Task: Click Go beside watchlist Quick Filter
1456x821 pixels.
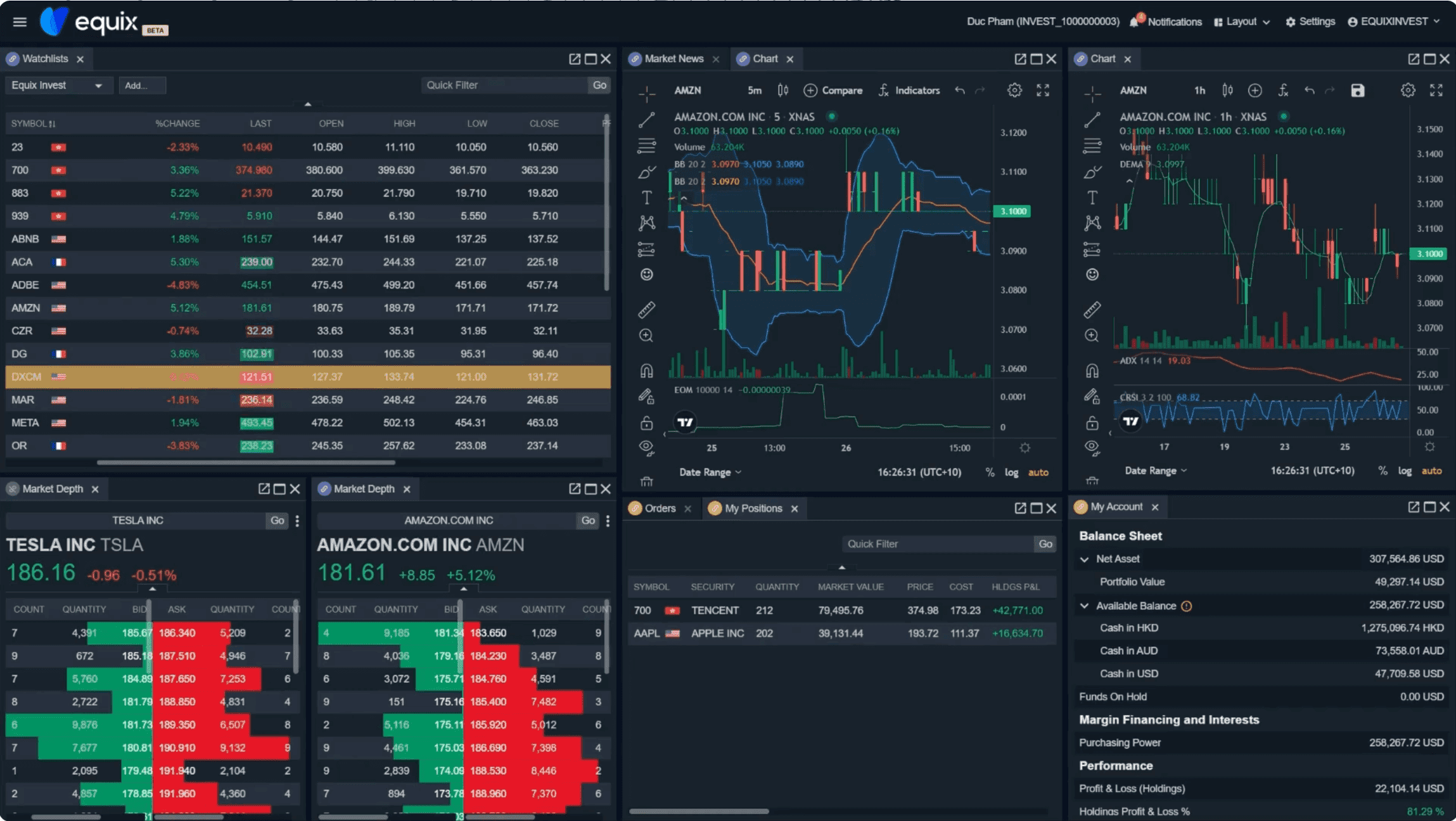Action: tap(599, 86)
